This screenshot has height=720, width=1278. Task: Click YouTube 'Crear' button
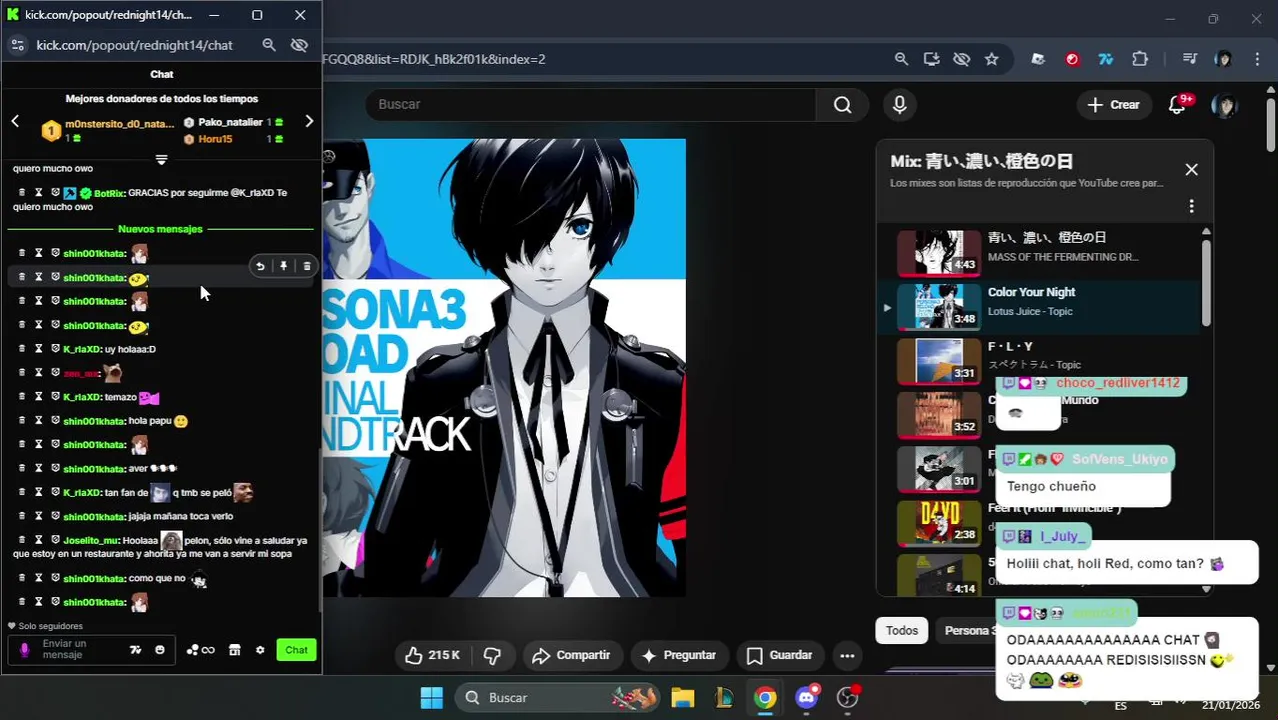tap(1113, 104)
